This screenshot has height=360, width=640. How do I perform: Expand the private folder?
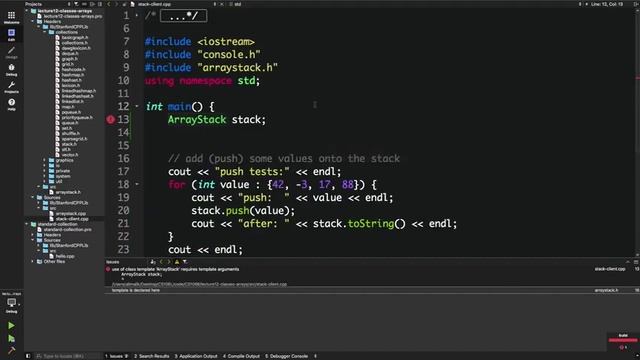pyautogui.click(x=44, y=171)
